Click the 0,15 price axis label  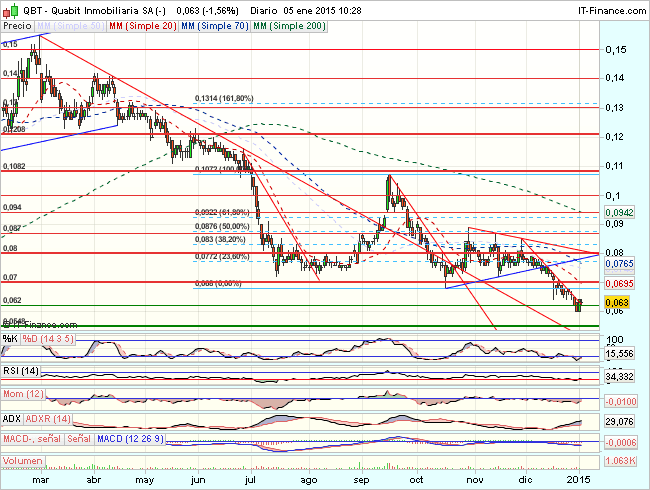click(616, 50)
